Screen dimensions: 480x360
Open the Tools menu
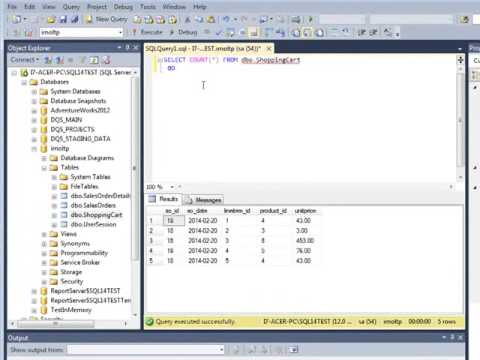tap(148, 7)
